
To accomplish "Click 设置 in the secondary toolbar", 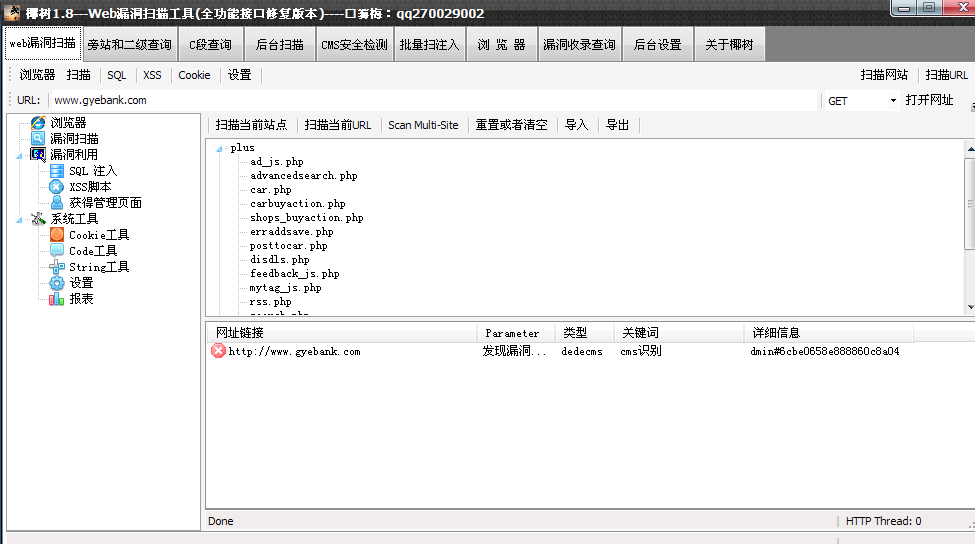I will point(239,75).
